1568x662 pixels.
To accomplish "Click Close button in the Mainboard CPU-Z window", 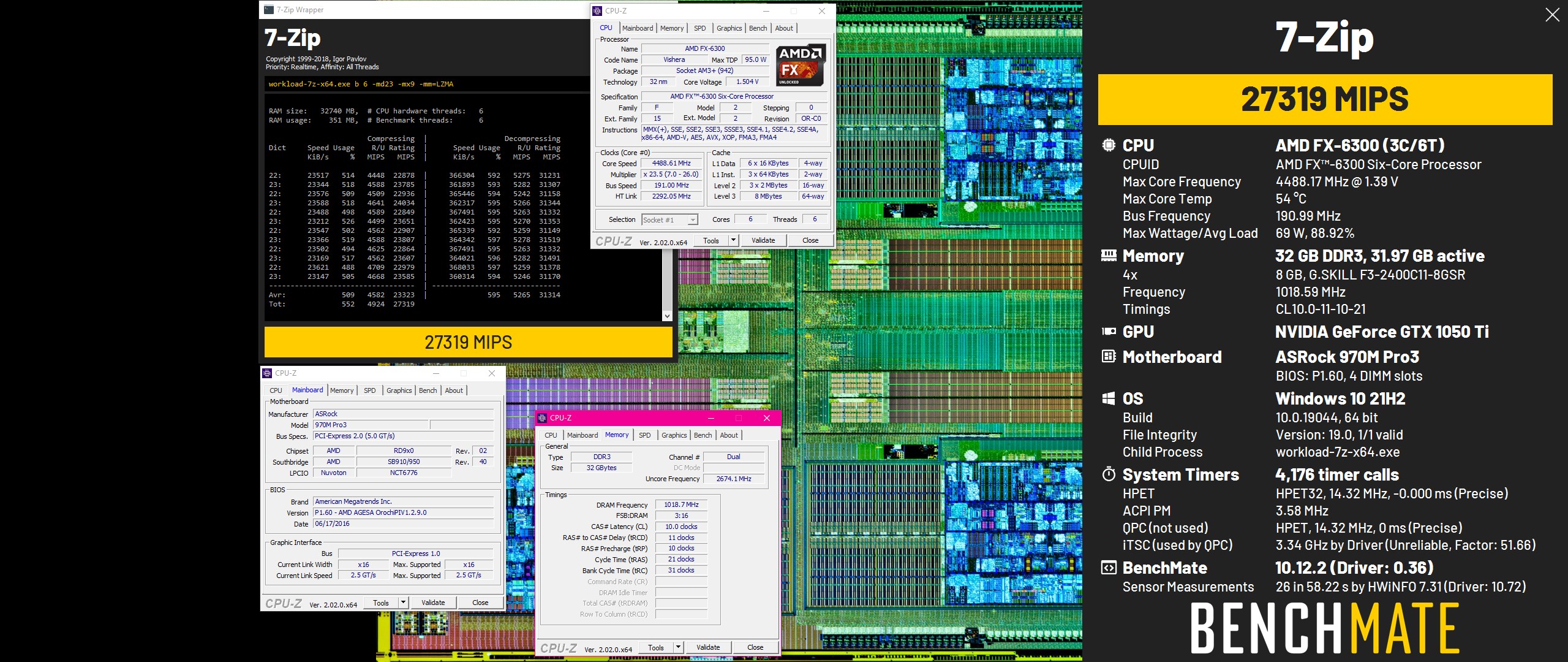I will [x=480, y=603].
